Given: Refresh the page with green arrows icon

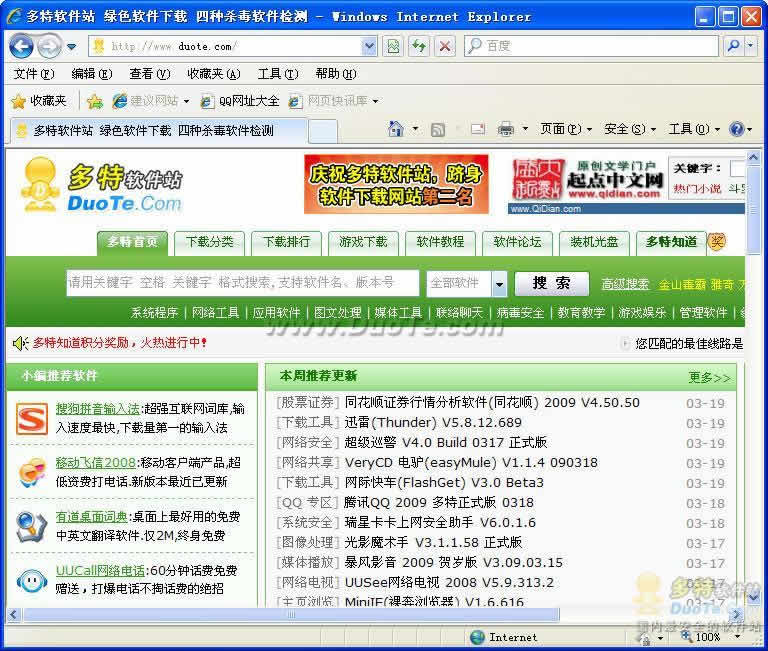Looking at the screenshot, I should [x=419, y=47].
